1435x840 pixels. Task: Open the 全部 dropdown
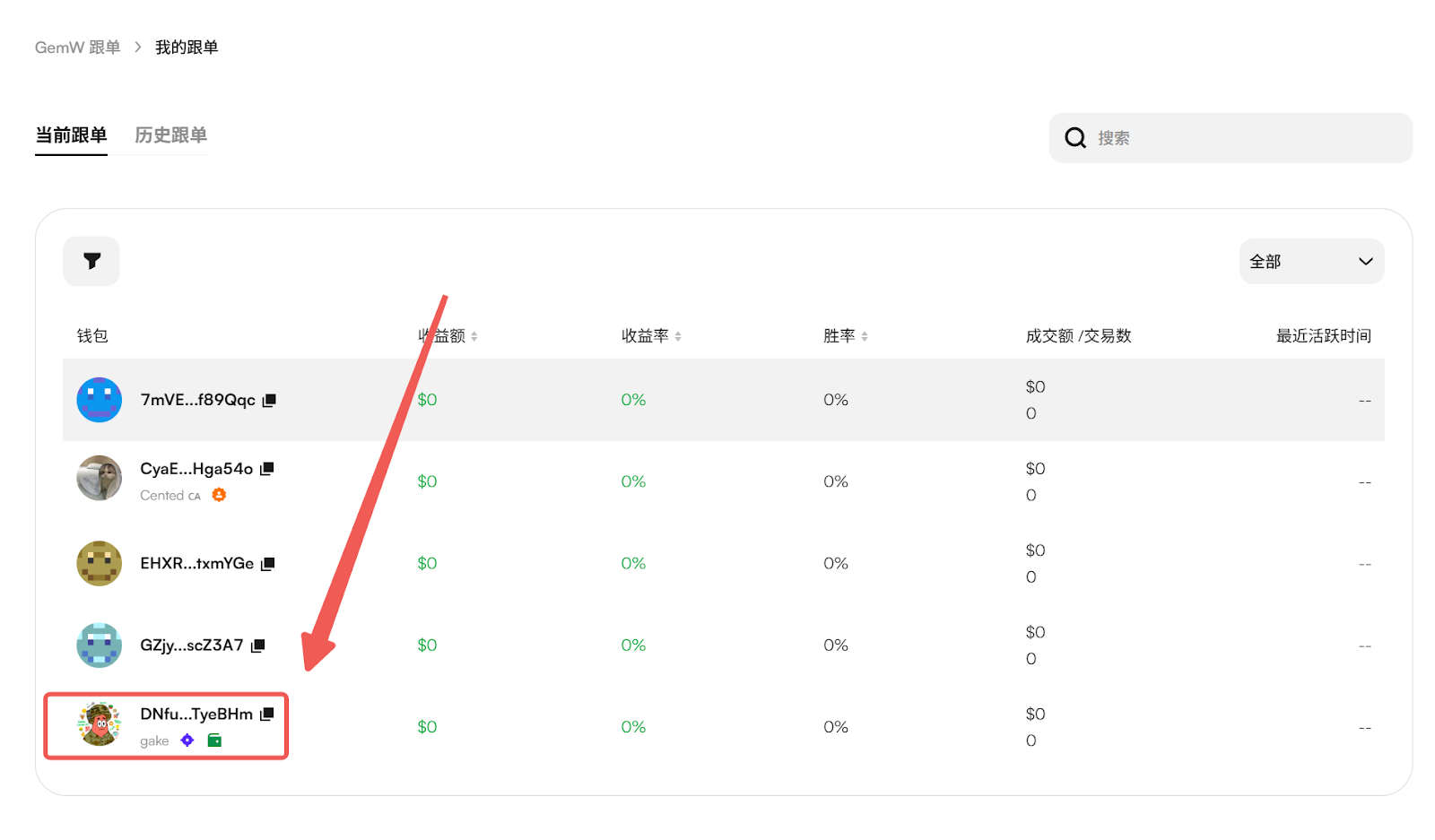click(1310, 262)
